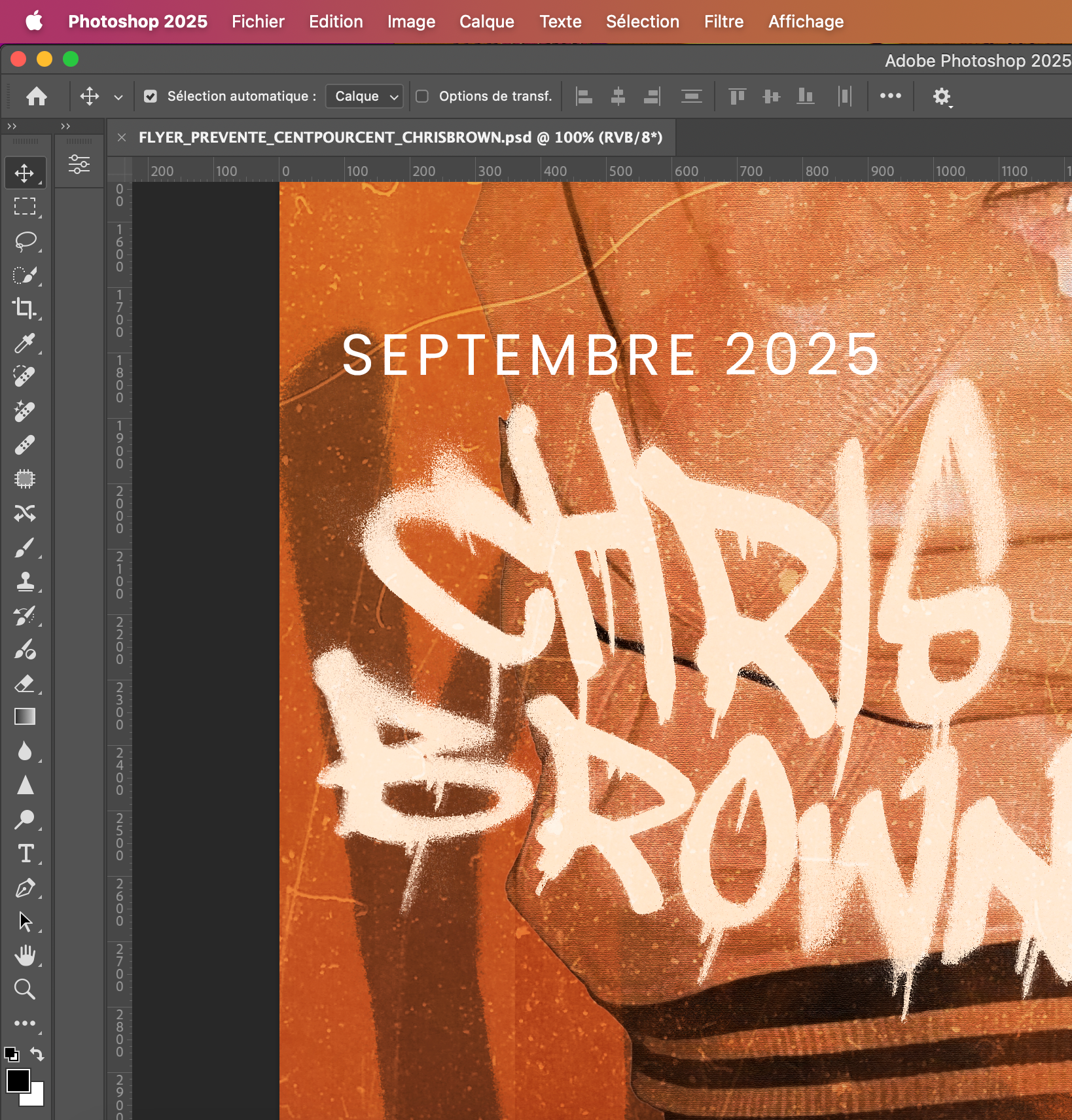
Task: Align right edges of layers
Action: pos(652,96)
